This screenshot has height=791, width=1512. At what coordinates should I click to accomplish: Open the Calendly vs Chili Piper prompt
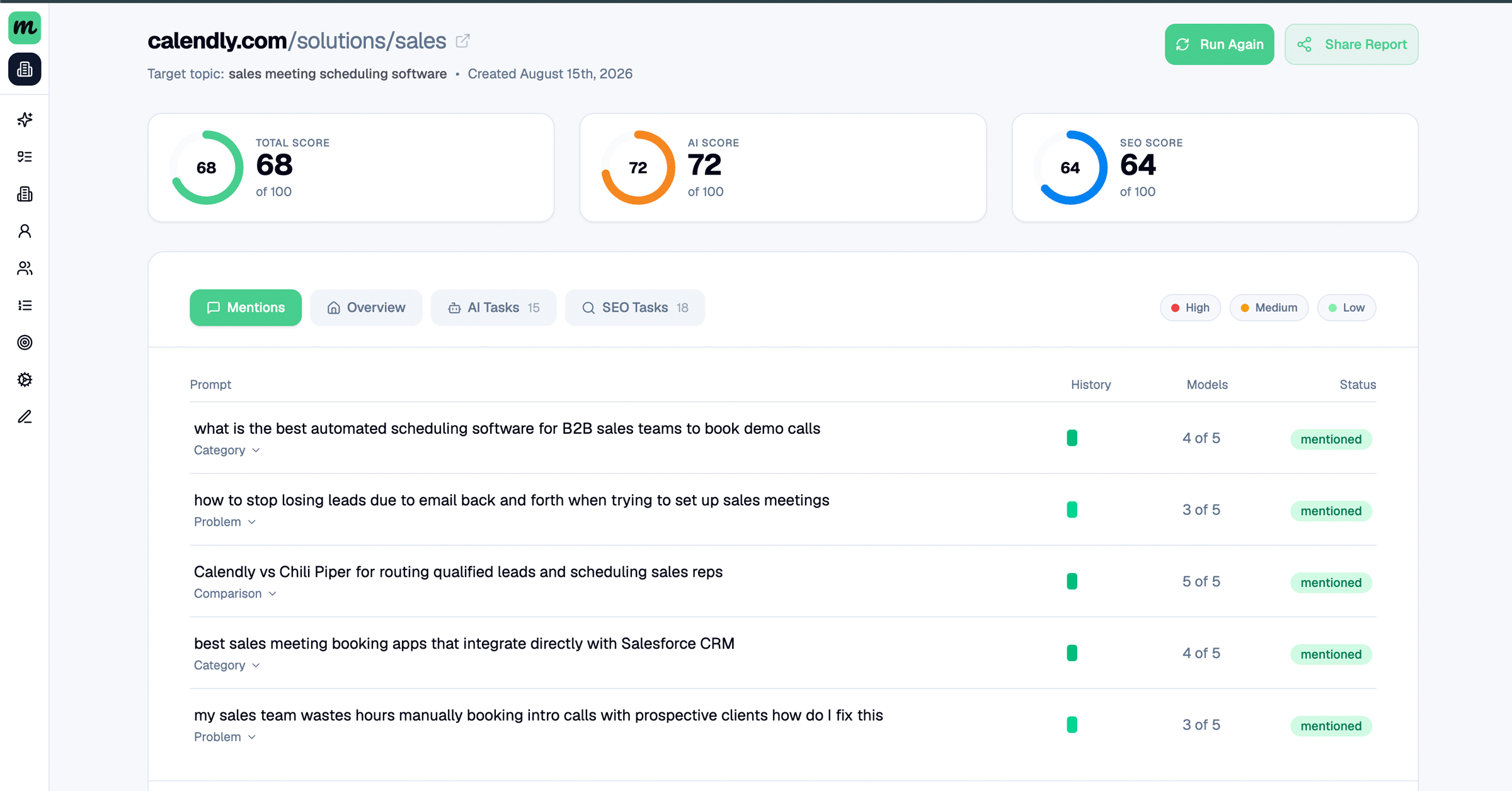click(x=458, y=572)
